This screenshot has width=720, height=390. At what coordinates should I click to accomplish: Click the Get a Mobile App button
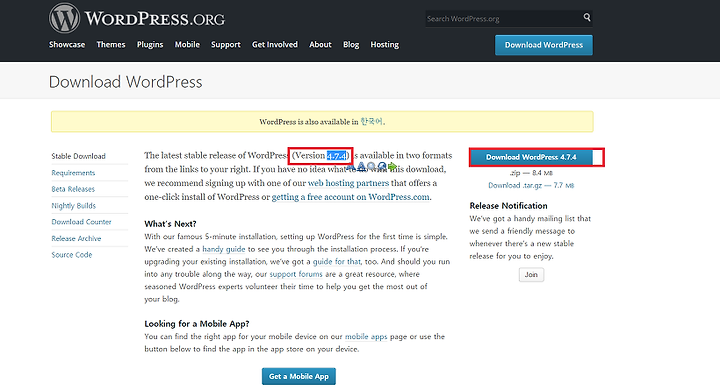click(x=299, y=376)
